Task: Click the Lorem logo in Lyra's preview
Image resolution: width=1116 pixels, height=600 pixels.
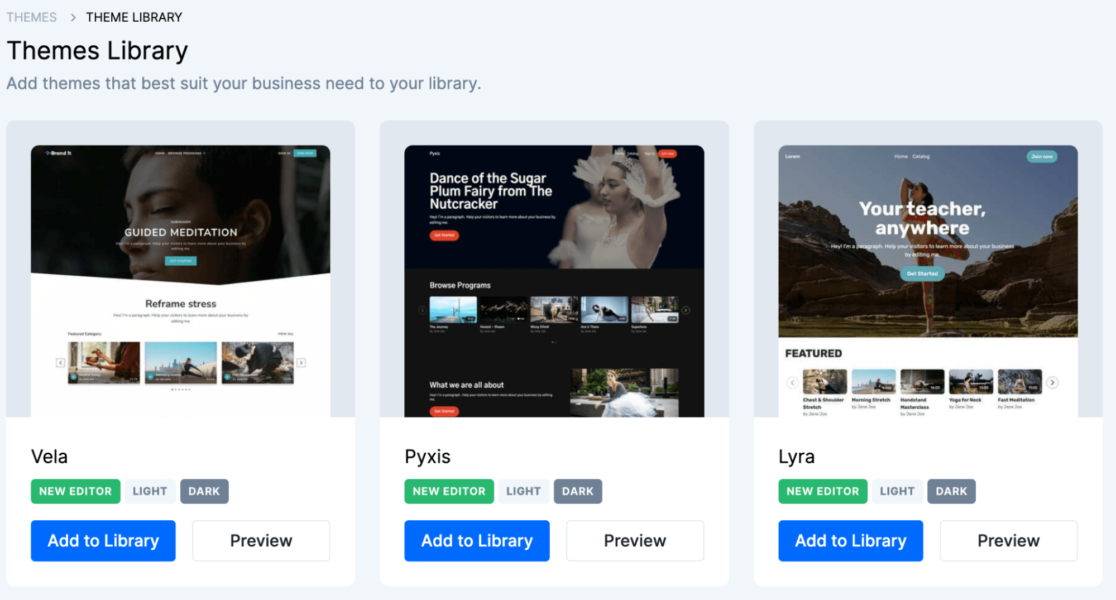Action: pos(792,156)
